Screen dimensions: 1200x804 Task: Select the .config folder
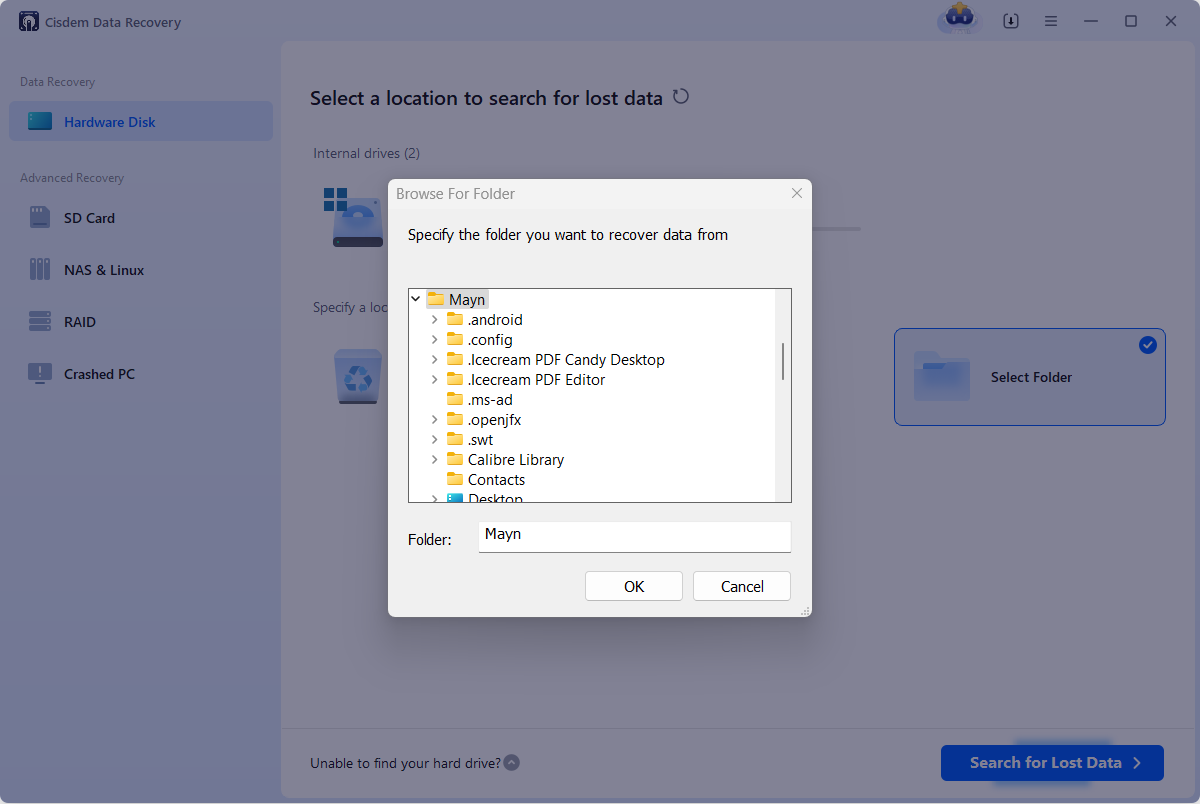click(x=490, y=339)
